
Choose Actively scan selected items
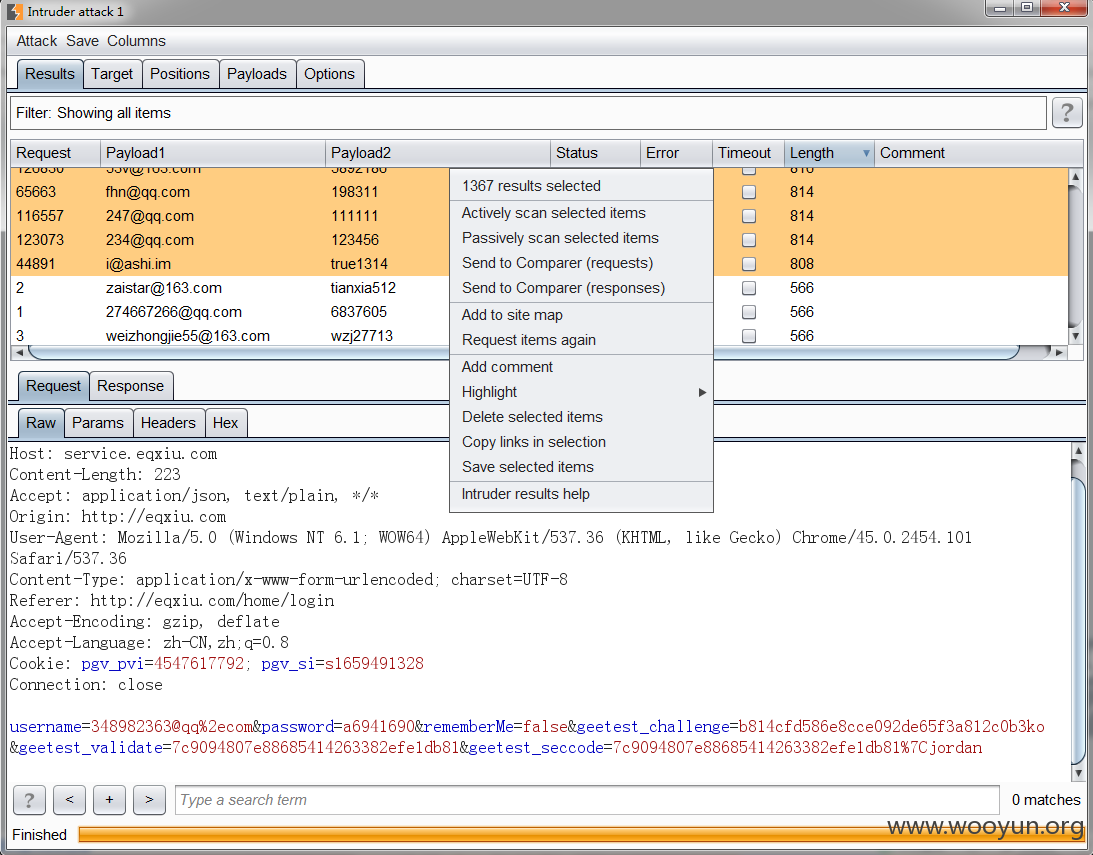pos(581,213)
